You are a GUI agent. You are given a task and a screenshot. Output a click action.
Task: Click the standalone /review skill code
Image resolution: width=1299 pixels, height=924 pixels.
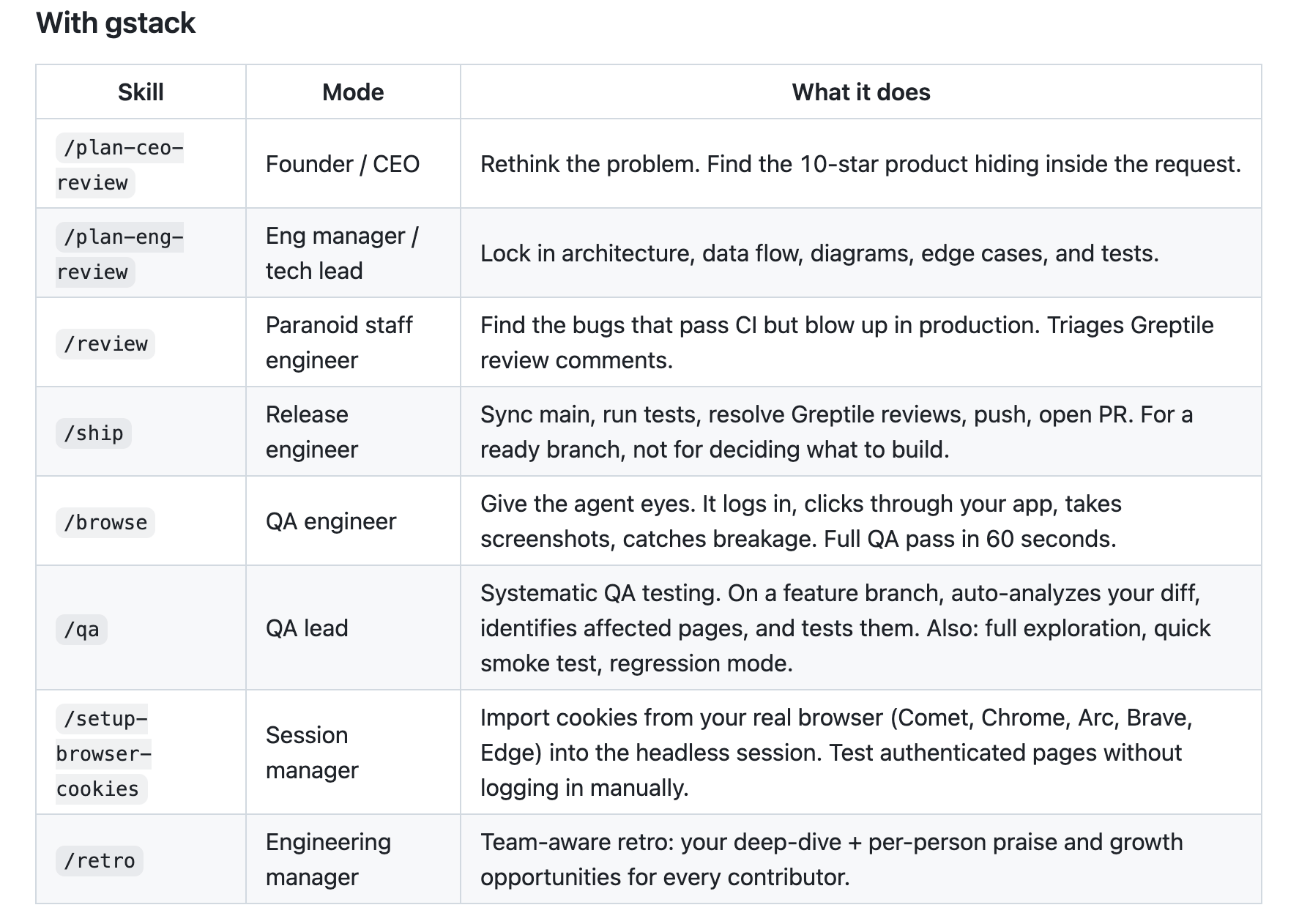click(x=105, y=343)
